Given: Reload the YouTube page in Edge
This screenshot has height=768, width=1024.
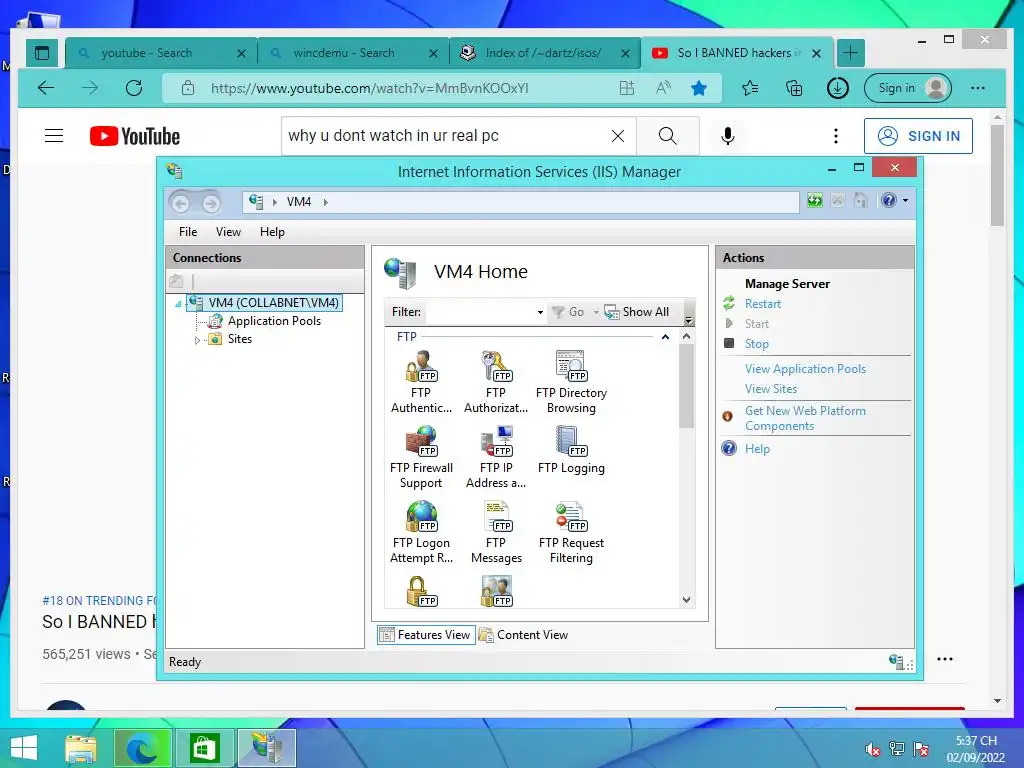Looking at the screenshot, I should point(134,88).
